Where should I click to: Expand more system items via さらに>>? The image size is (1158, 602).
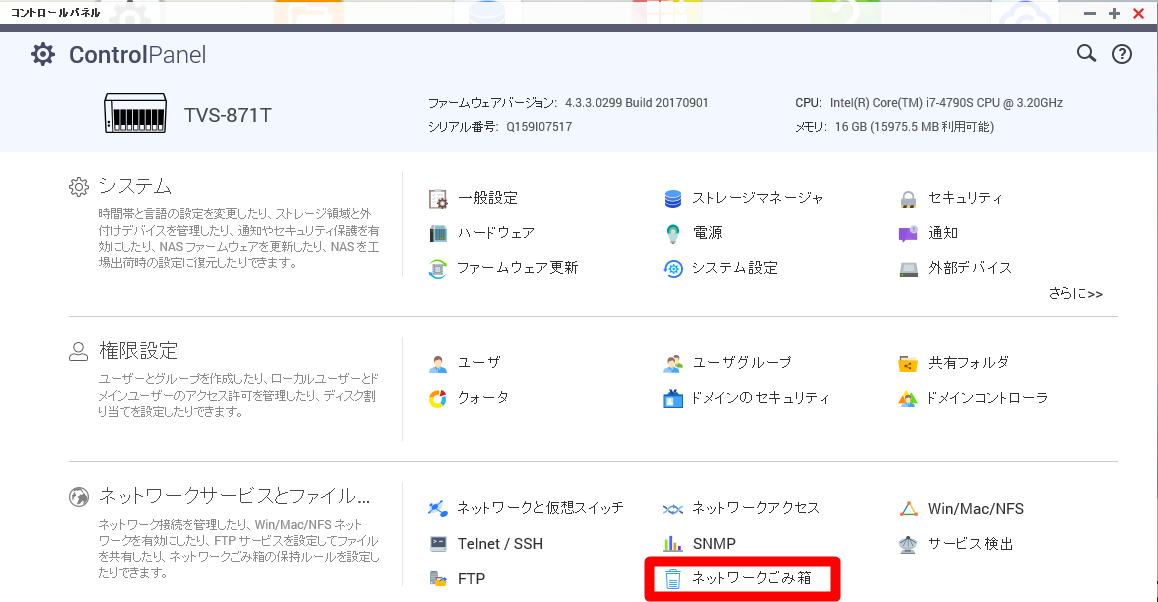pyautogui.click(x=1075, y=293)
